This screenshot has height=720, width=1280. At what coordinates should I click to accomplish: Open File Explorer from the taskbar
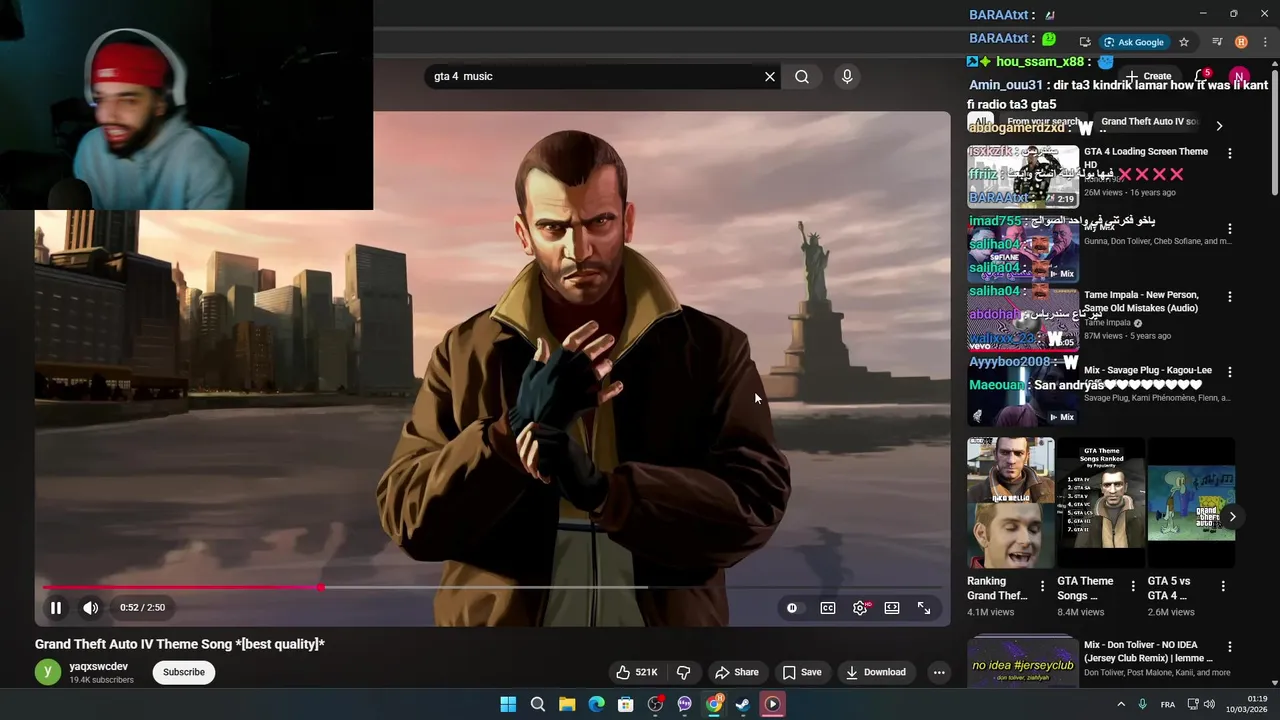pyautogui.click(x=567, y=704)
